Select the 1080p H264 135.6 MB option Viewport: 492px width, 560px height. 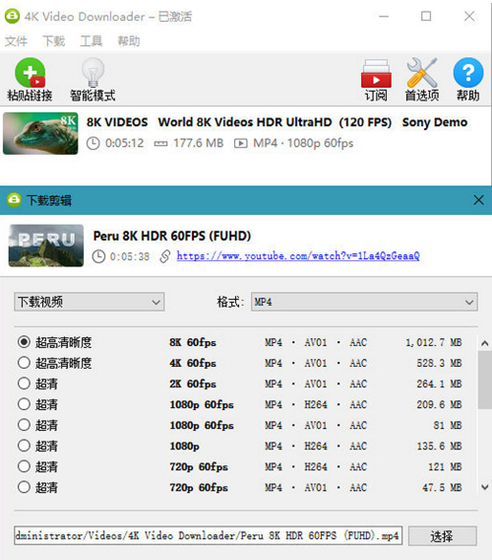pyautogui.click(x=24, y=446)
